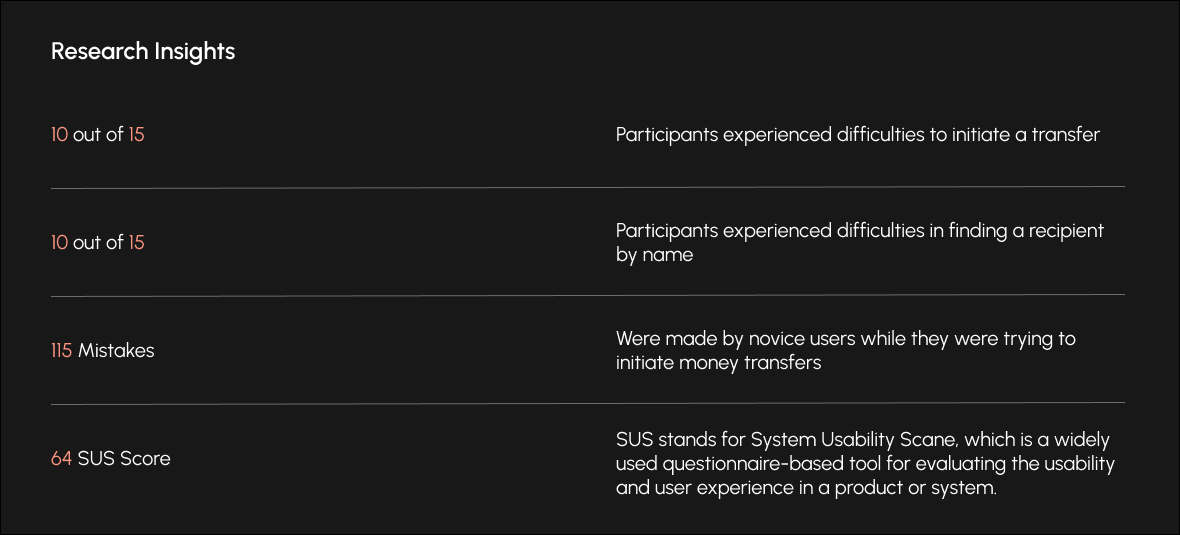The height and width of the screenshot is (535, 1180).
Task: Click the divider line above the 115 Mistakes row
Action: tap(588, 295)
